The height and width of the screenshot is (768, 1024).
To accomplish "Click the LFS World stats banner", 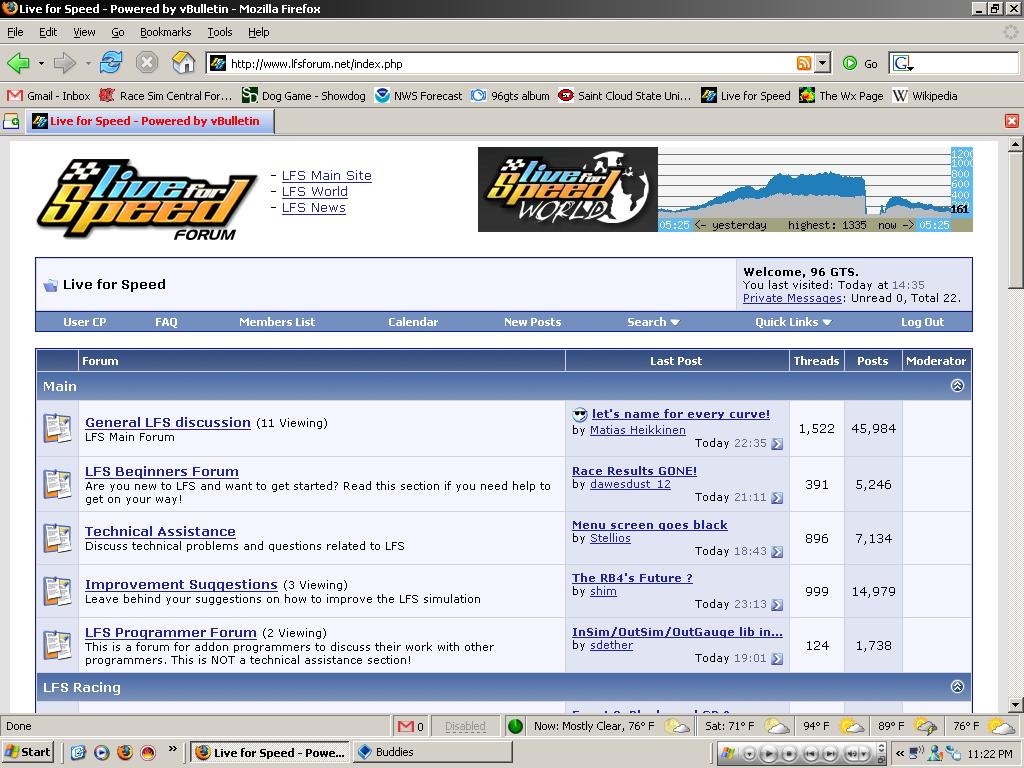I will point(725,189).
